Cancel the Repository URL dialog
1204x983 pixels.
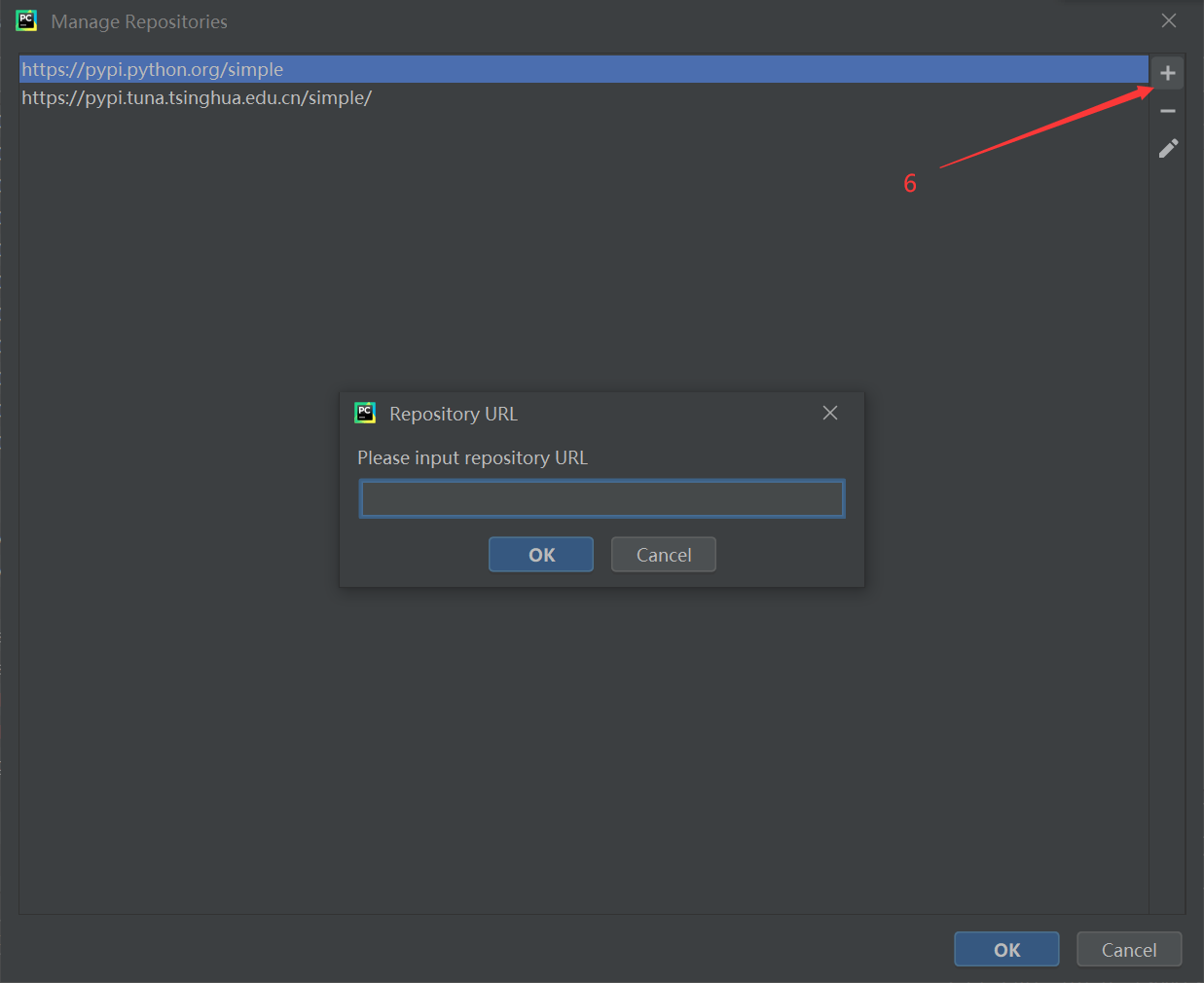click(x=664, y=555)
